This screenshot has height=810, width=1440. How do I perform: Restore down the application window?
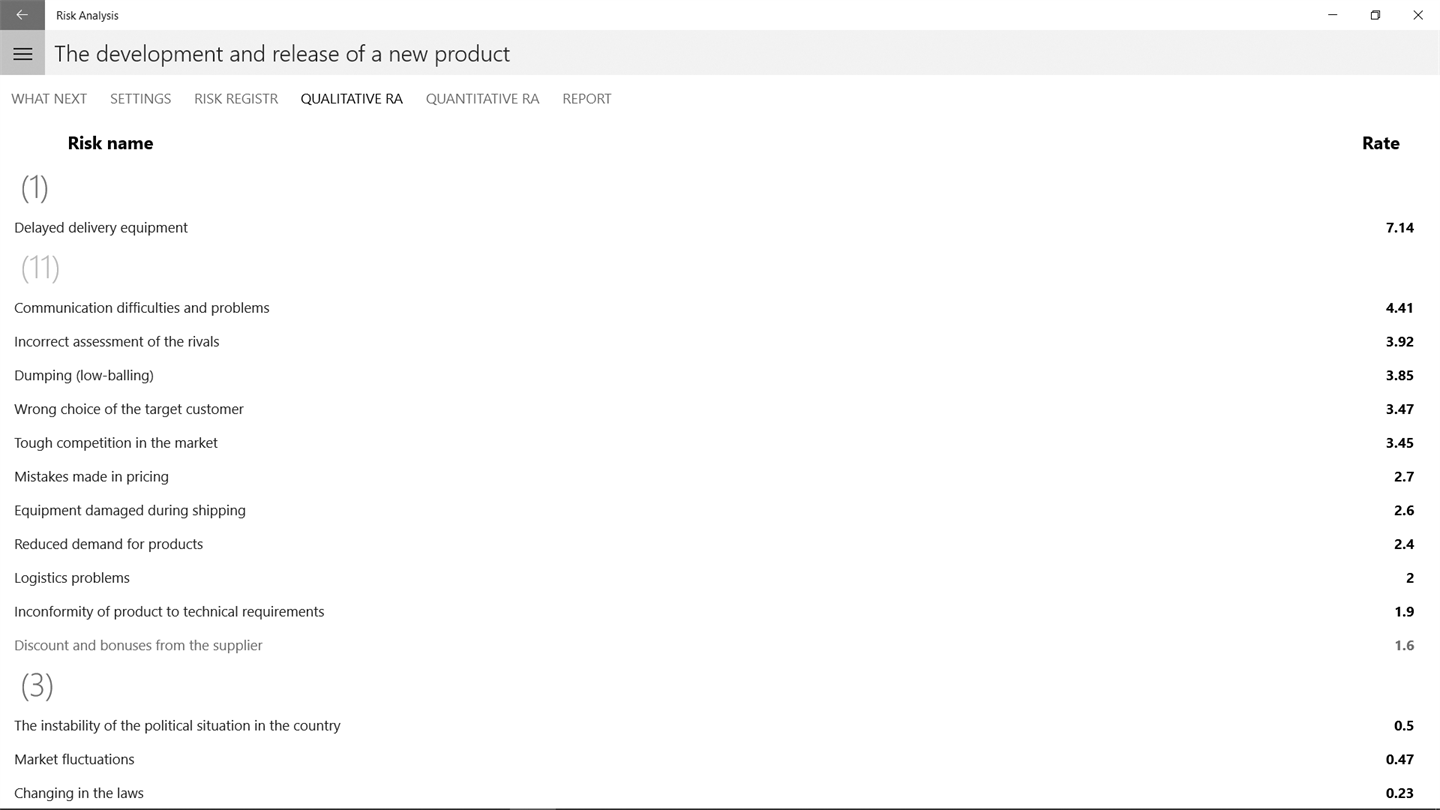point(1375,15)
